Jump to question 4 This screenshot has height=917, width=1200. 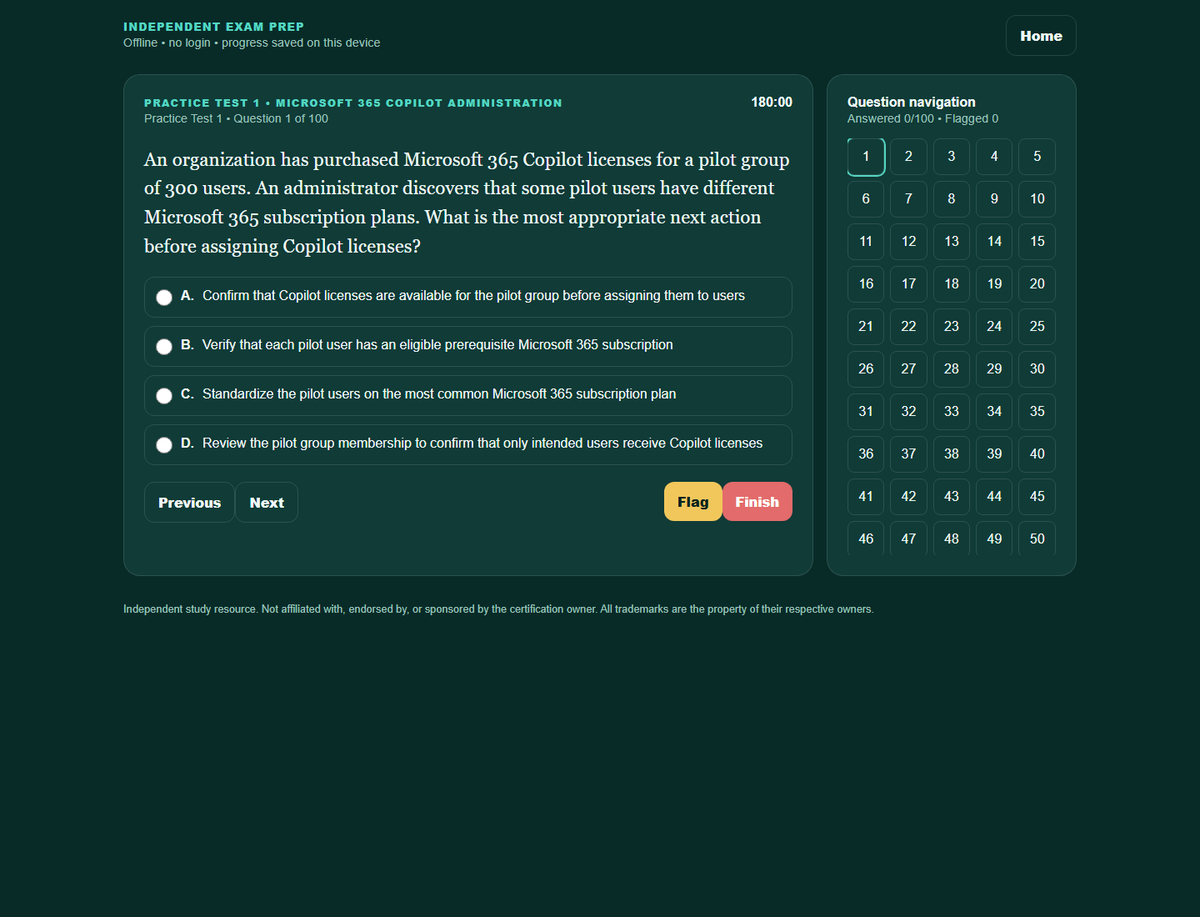(x=994, y=156)
